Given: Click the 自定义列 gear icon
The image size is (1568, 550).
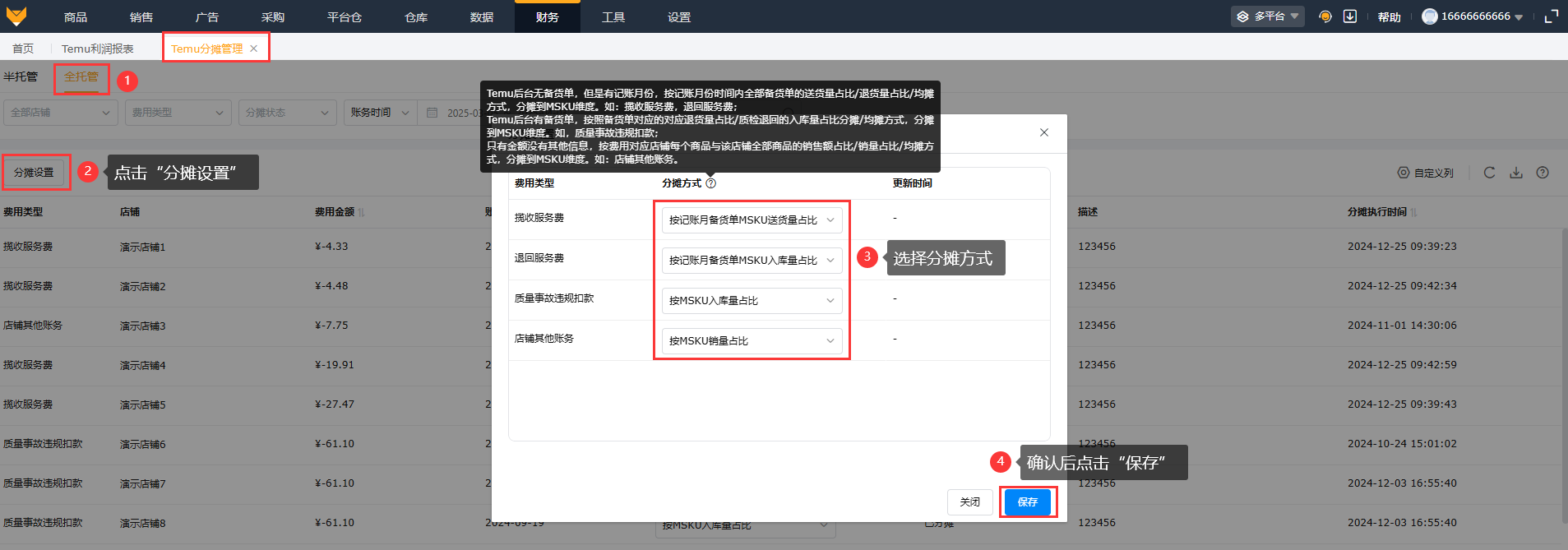Looking at the screenshot, I should coord(1404,173).
